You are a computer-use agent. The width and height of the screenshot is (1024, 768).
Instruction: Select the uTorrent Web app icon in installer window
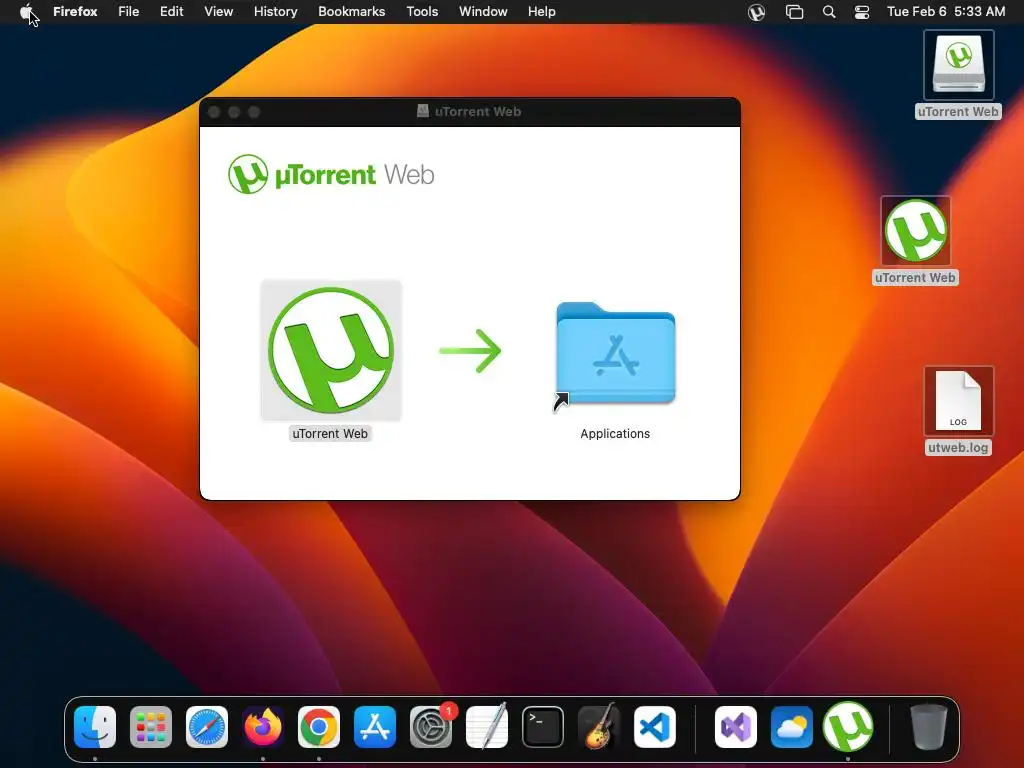point(331,351)
